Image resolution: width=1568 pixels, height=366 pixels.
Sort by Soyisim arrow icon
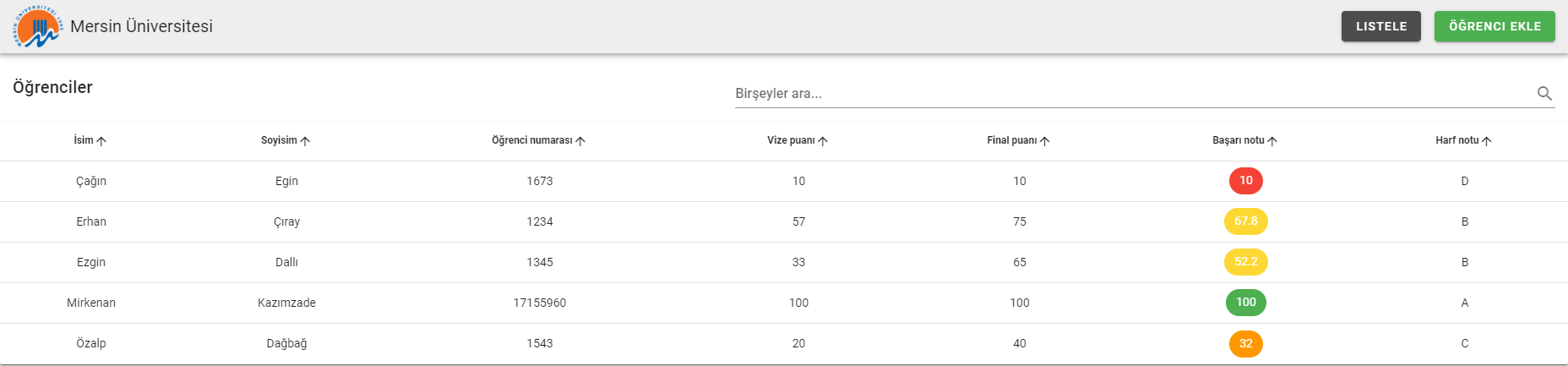coord(305,141)
